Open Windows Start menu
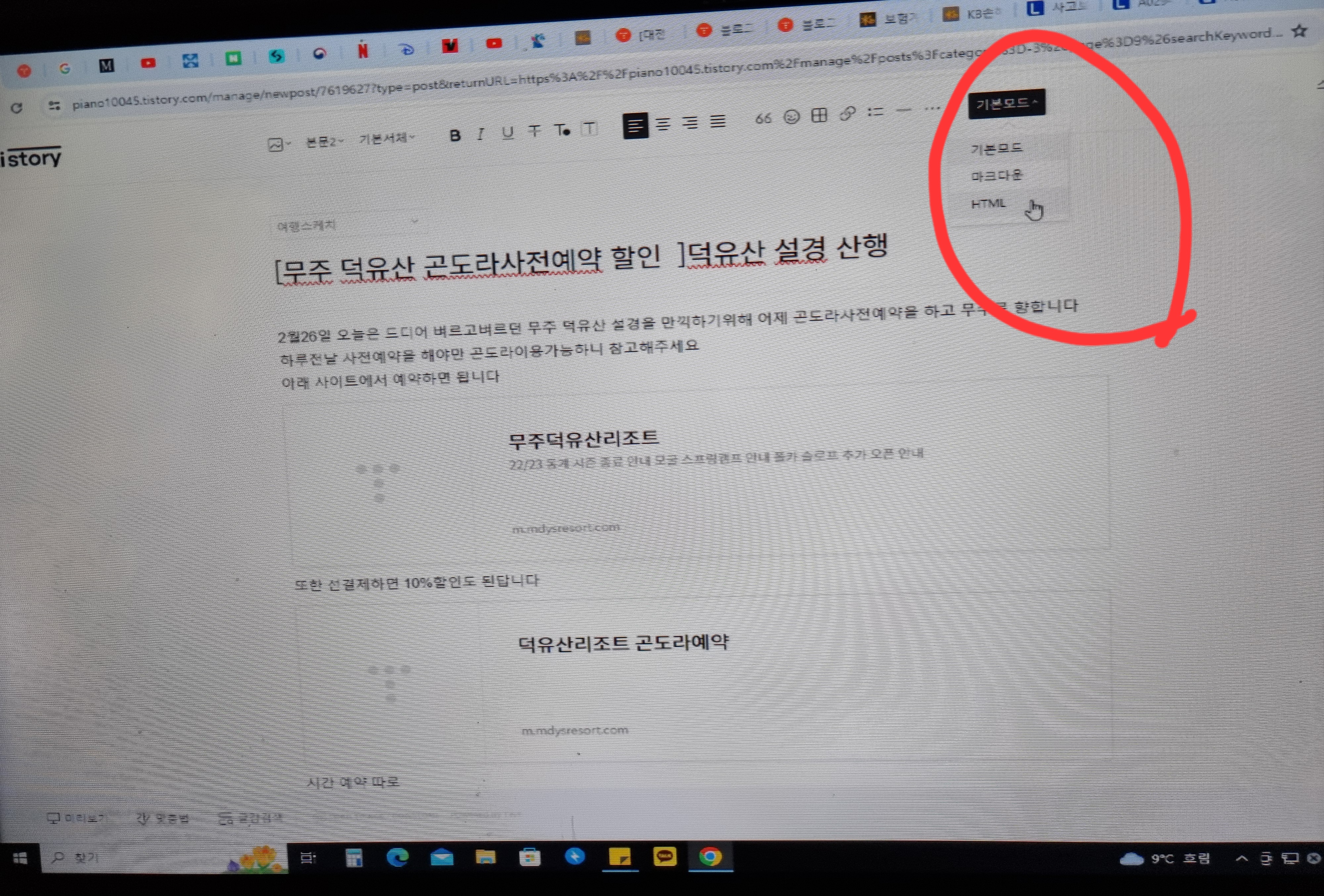Screen dimensions: 1324x896 coord(20,858)
